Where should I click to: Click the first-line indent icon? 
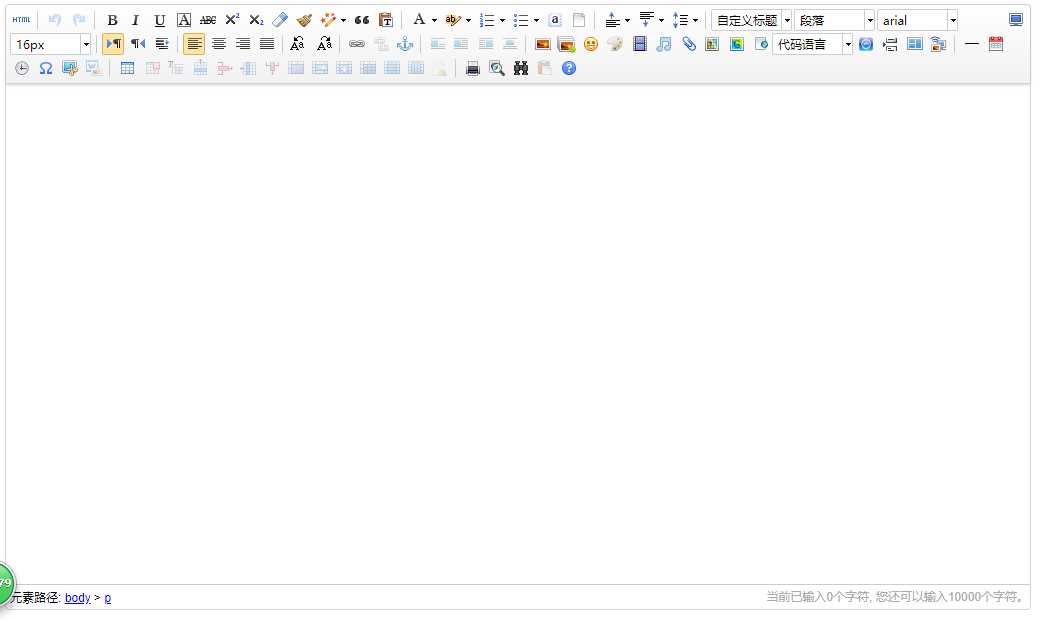(162, 44)
